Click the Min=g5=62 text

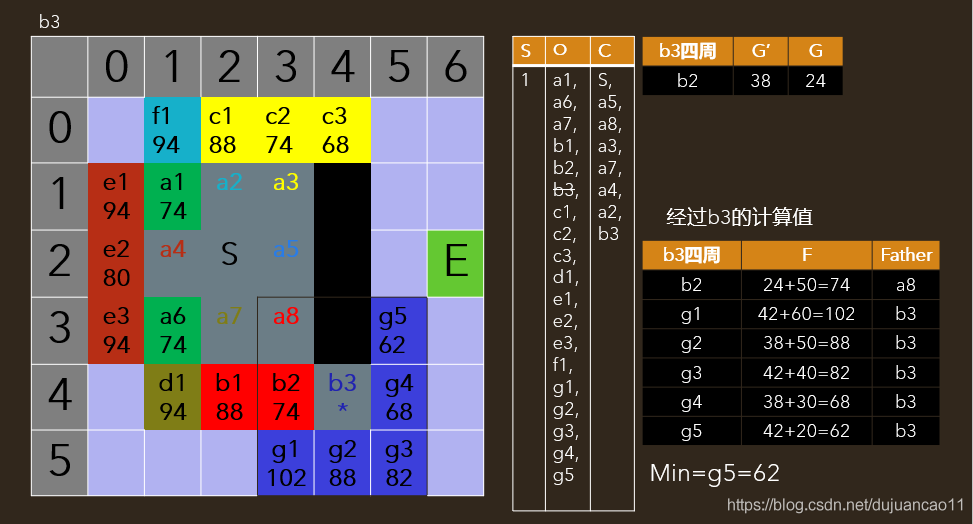(715, 474)
